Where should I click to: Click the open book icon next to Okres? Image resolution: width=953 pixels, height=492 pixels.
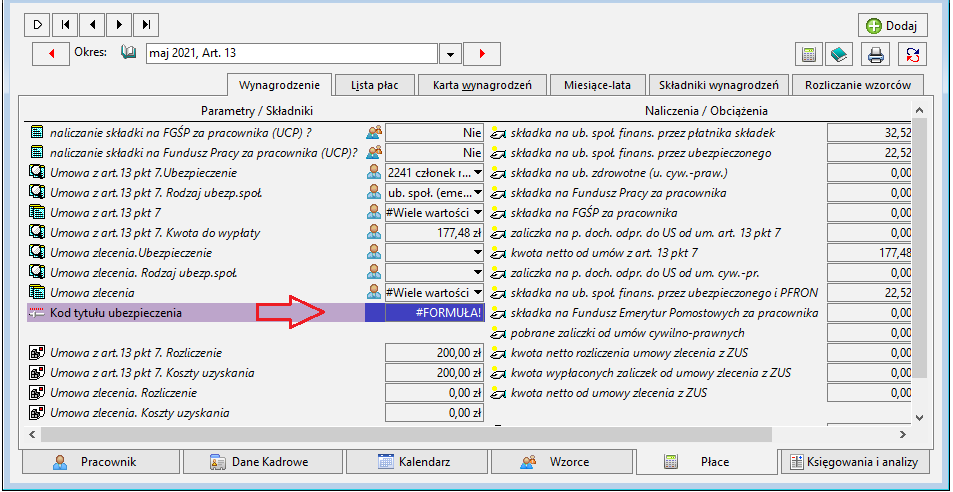click(x=128, y=52)
